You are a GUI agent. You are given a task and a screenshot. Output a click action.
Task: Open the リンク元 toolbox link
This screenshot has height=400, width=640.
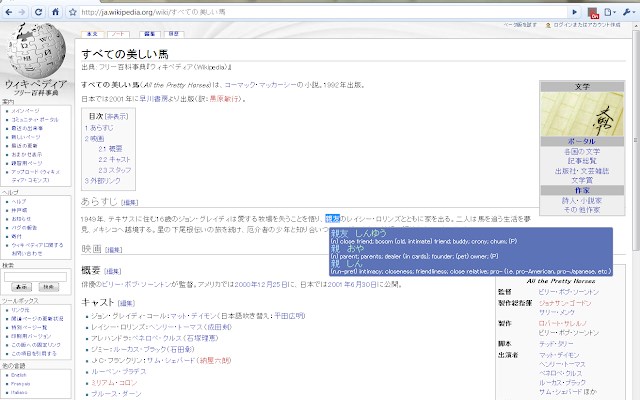(x=20, y=310)
